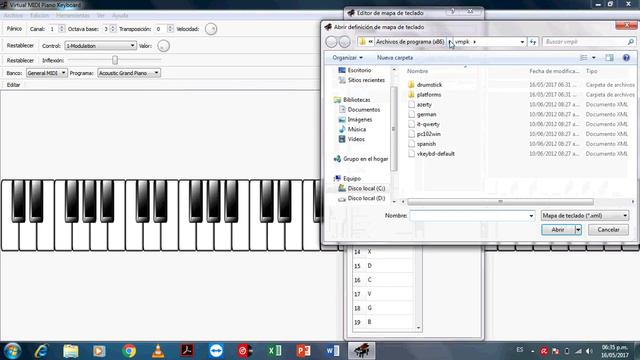
Task: Sort files by Tipo column header
Action: 591,71
